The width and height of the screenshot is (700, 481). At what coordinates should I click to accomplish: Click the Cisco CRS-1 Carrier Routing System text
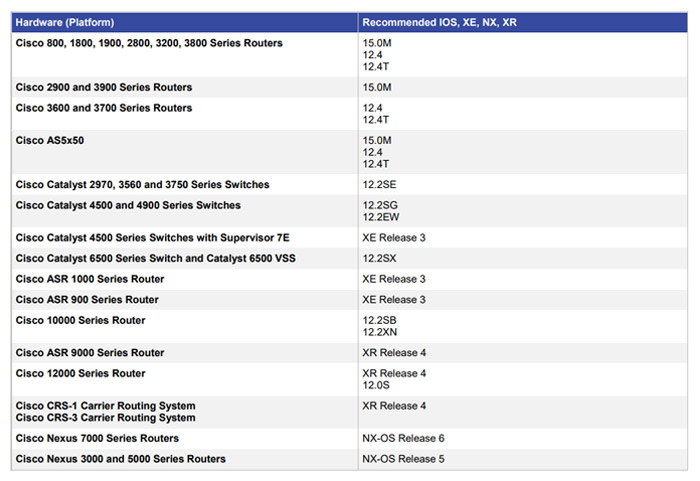pos(105,406)
